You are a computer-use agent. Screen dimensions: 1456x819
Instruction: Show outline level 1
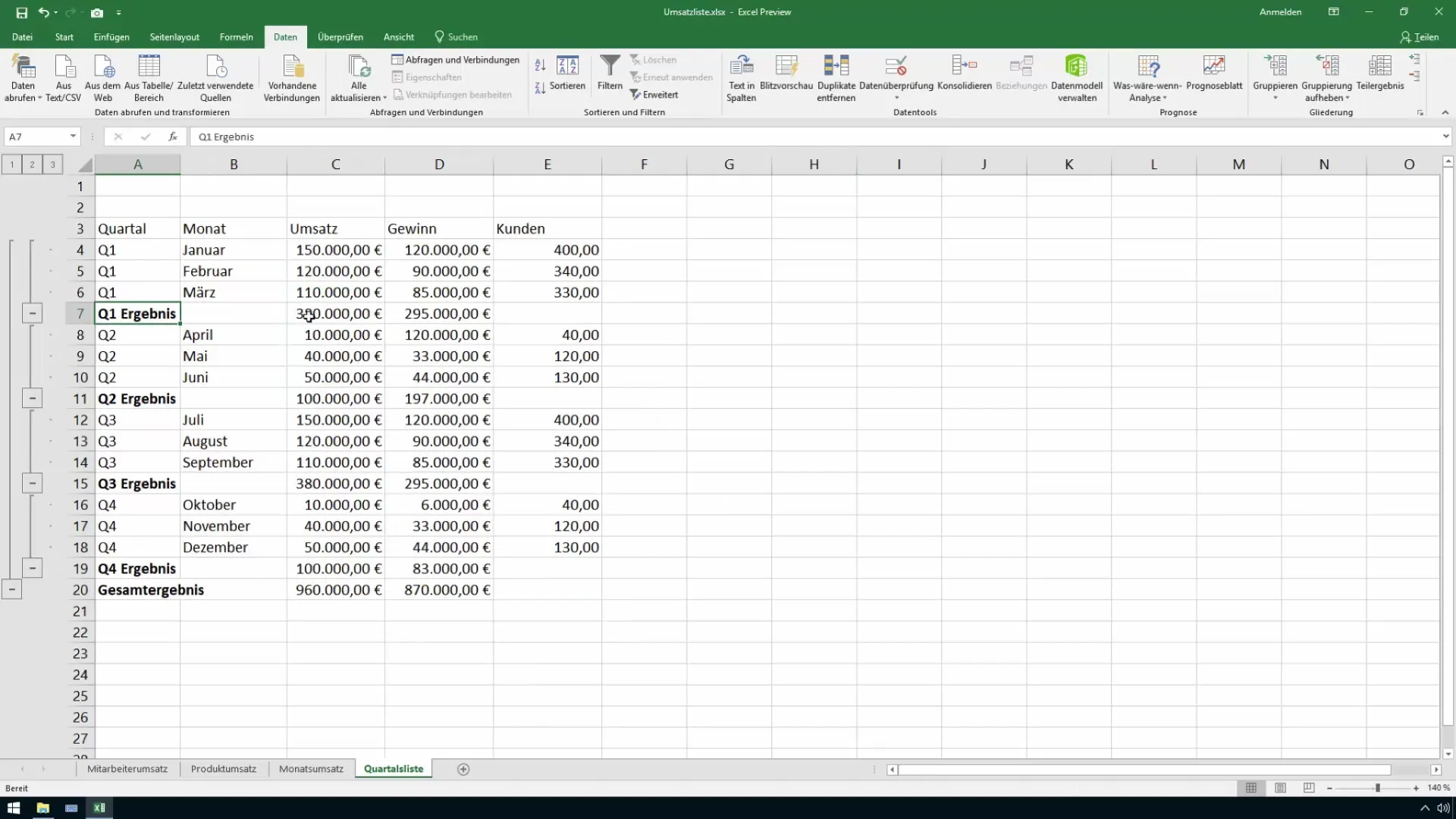coord(11,165)
